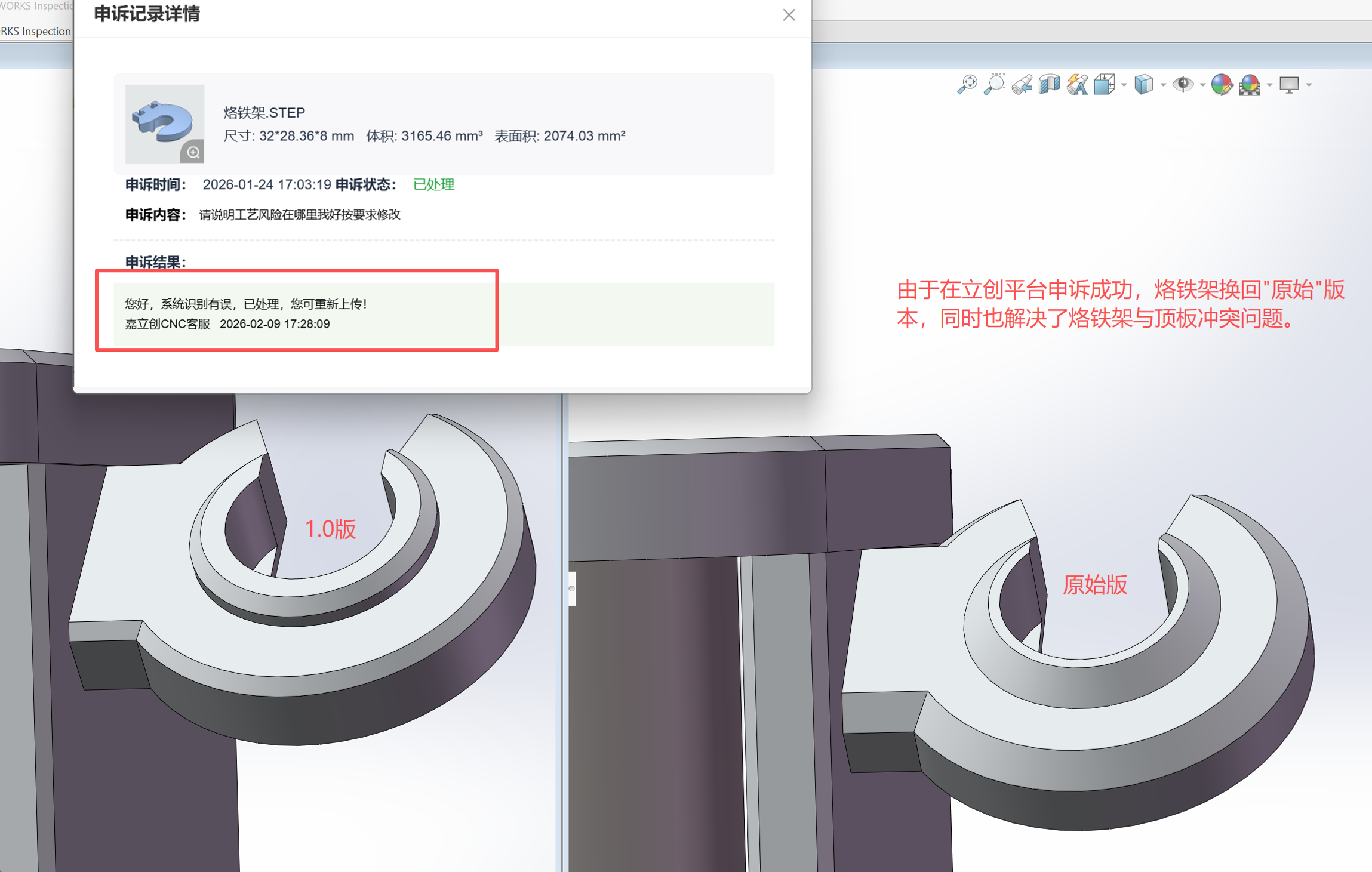Activate the Section View tool
The height and width of the screenshot is (872, 1372).
[x=1049, y=85]
